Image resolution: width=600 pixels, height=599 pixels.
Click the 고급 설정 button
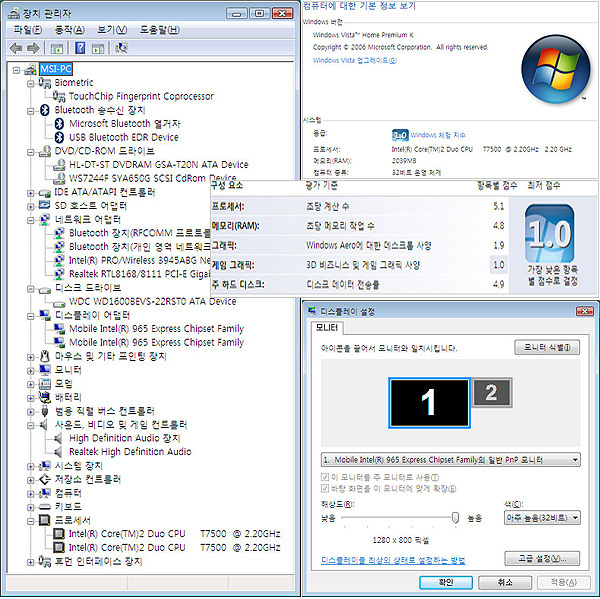[x=542, y=558]
